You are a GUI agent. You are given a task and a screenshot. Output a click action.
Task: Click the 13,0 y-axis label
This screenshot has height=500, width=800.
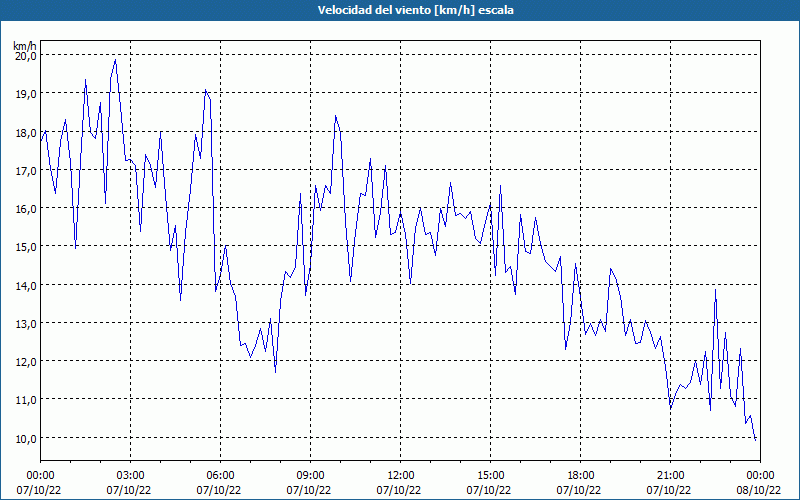tap(26, 323)
